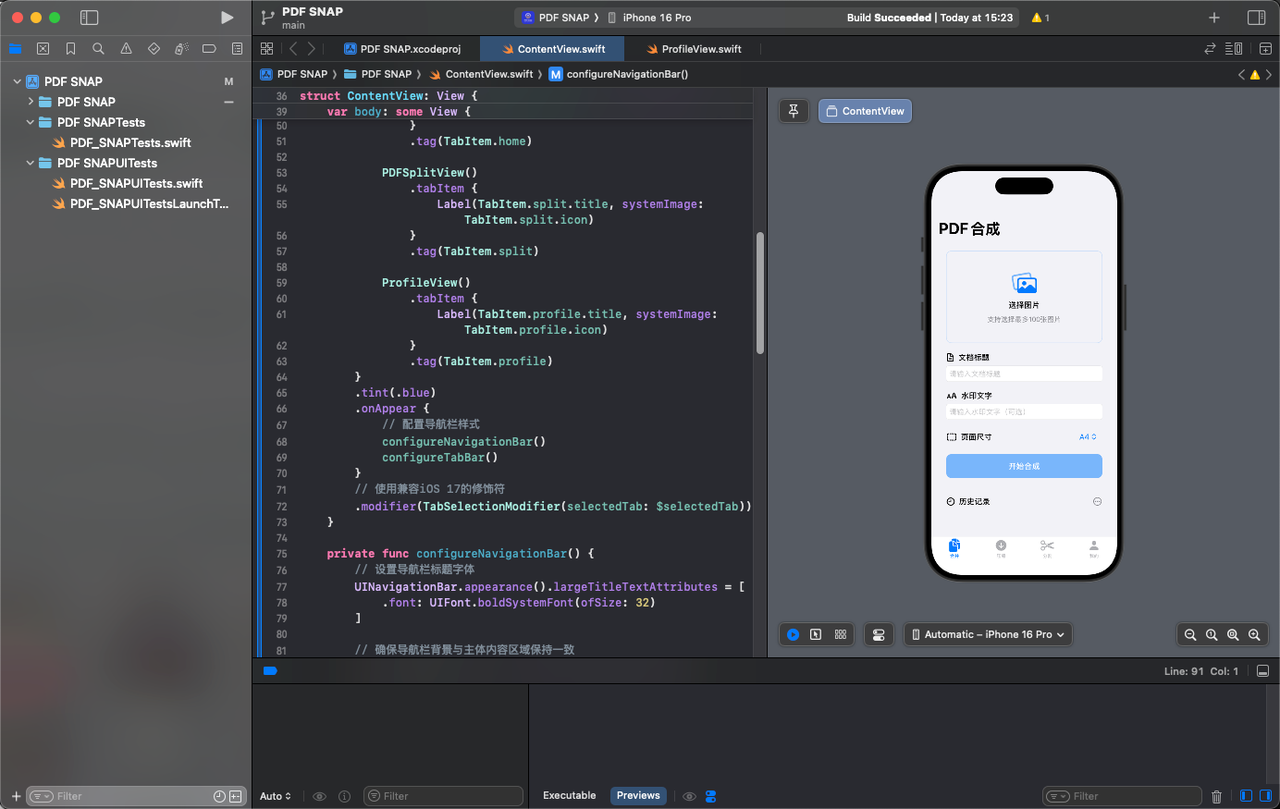
Task: Clear console with trash icon
Action: pos(1217,796)
